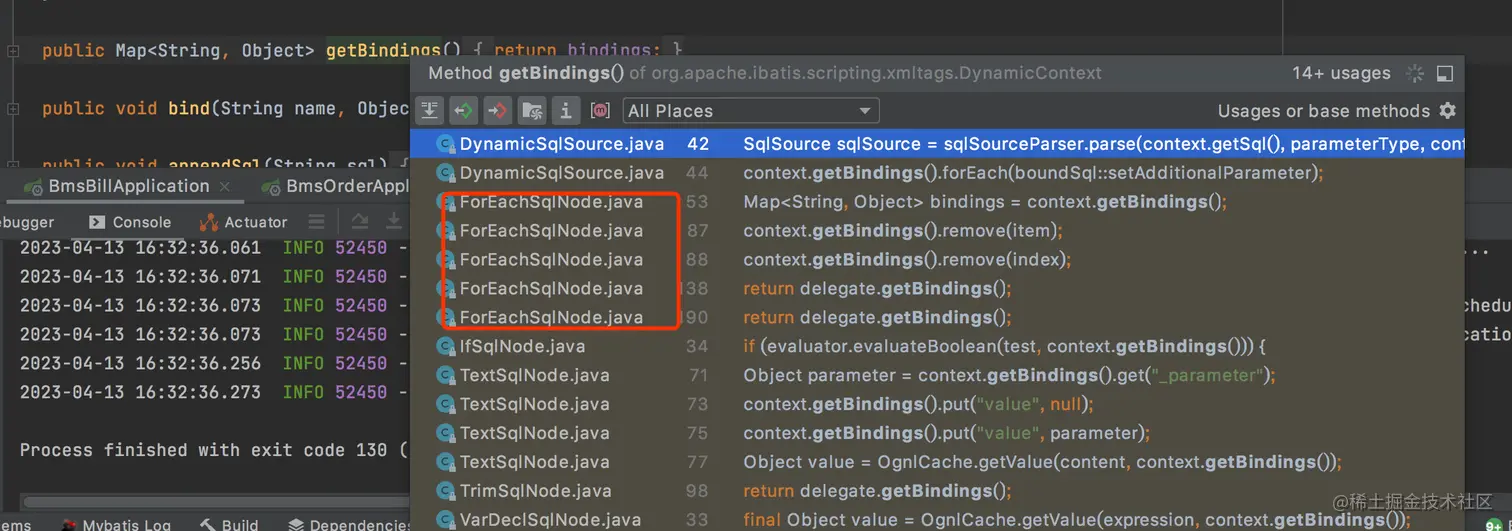Select TextSqlNode.java line 75 usage
This screenshot has height=531, width=1512.
pos(938,434)
